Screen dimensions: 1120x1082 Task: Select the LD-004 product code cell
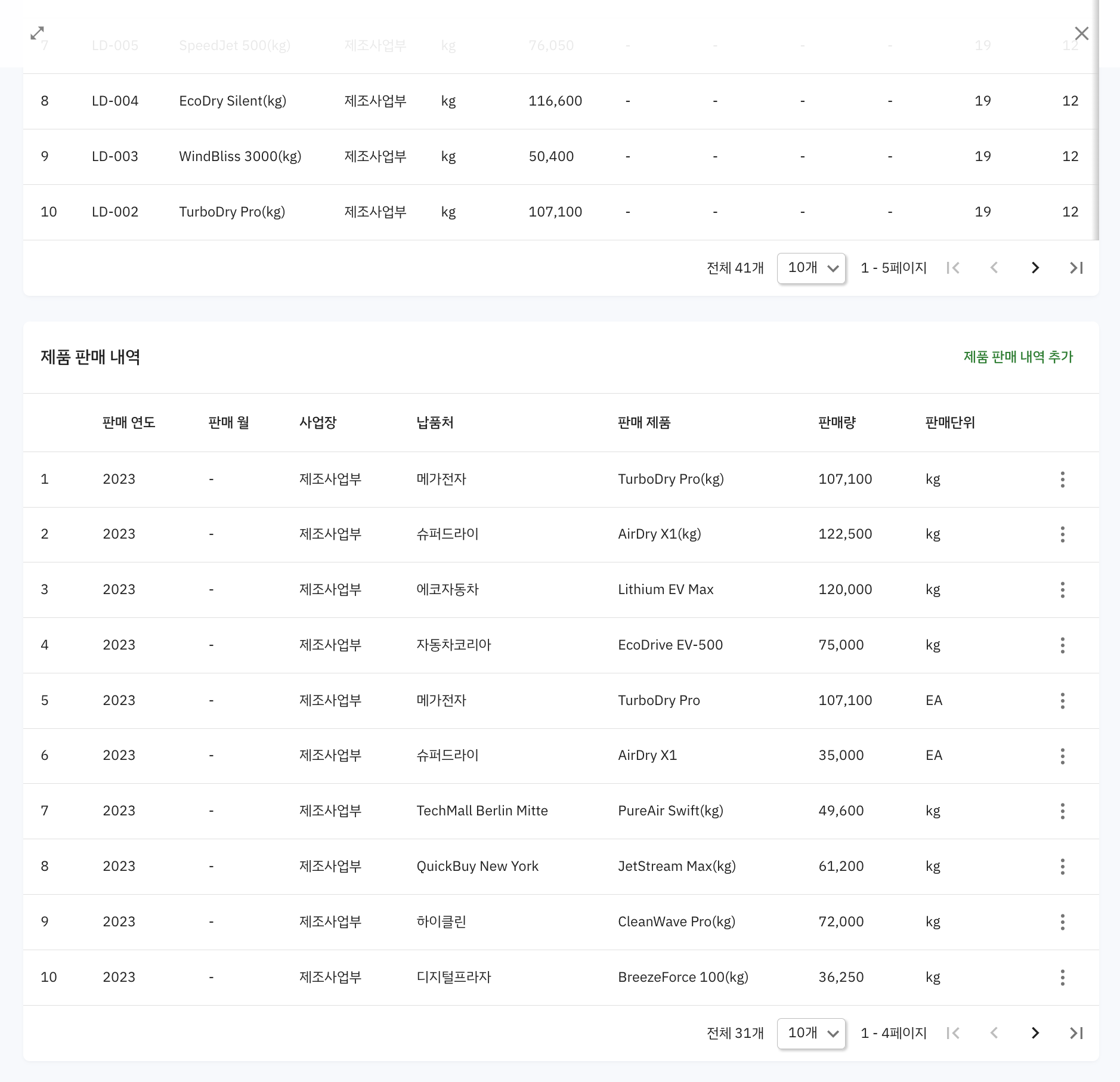point(115,101)
